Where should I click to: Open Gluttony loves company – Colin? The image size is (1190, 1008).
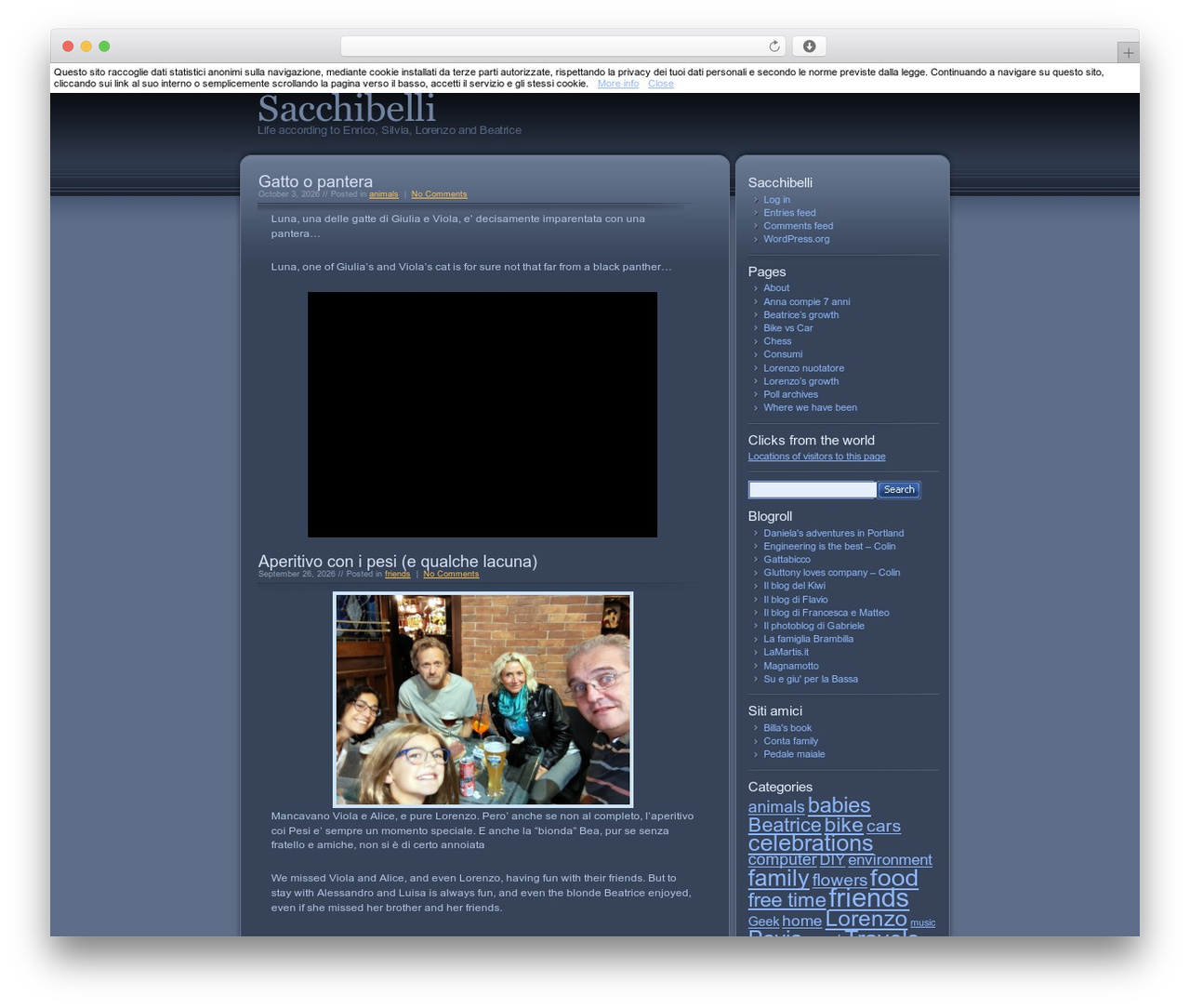pos(831,573)
